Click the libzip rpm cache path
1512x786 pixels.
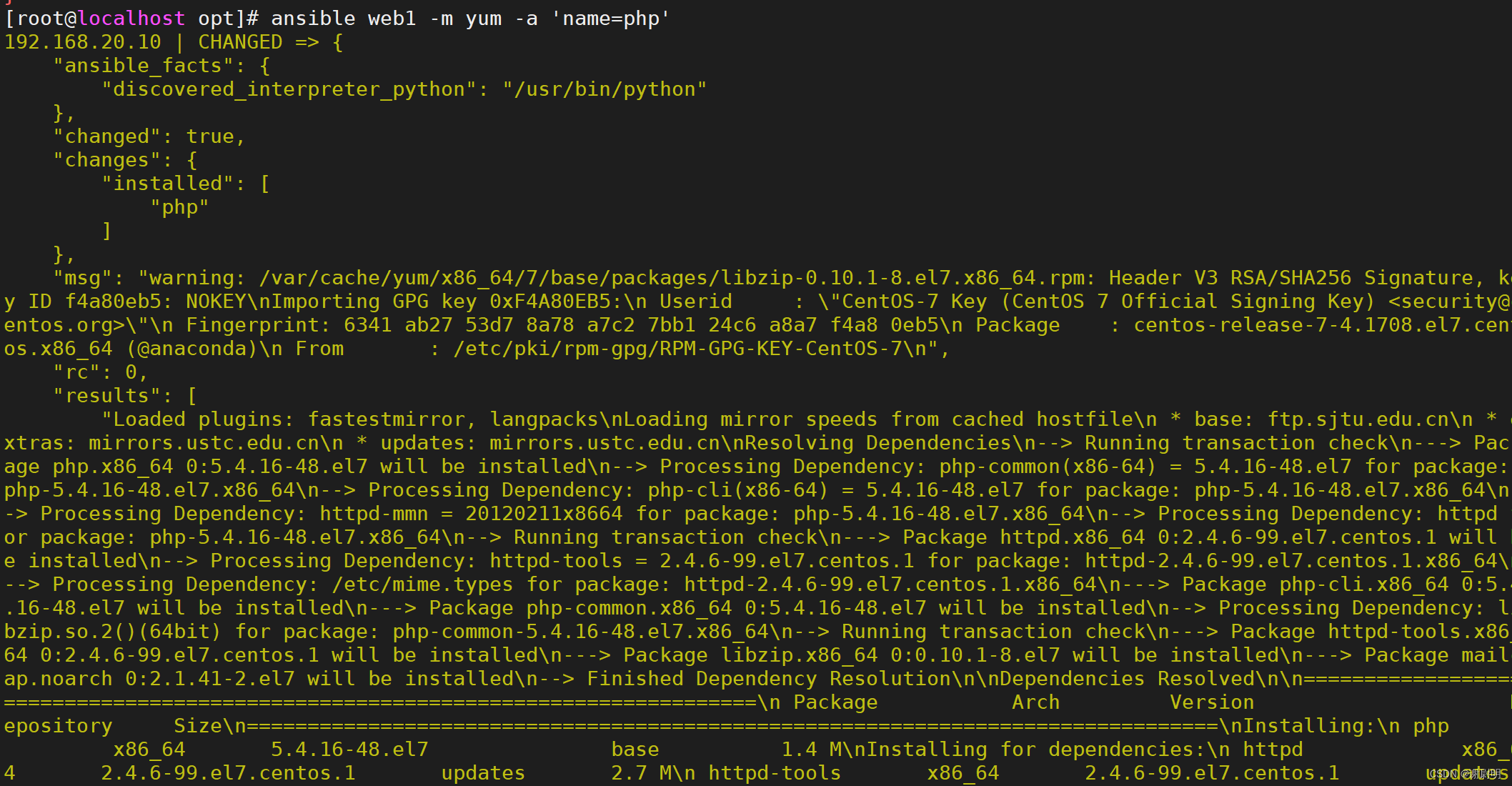click(x=672, y=278)
